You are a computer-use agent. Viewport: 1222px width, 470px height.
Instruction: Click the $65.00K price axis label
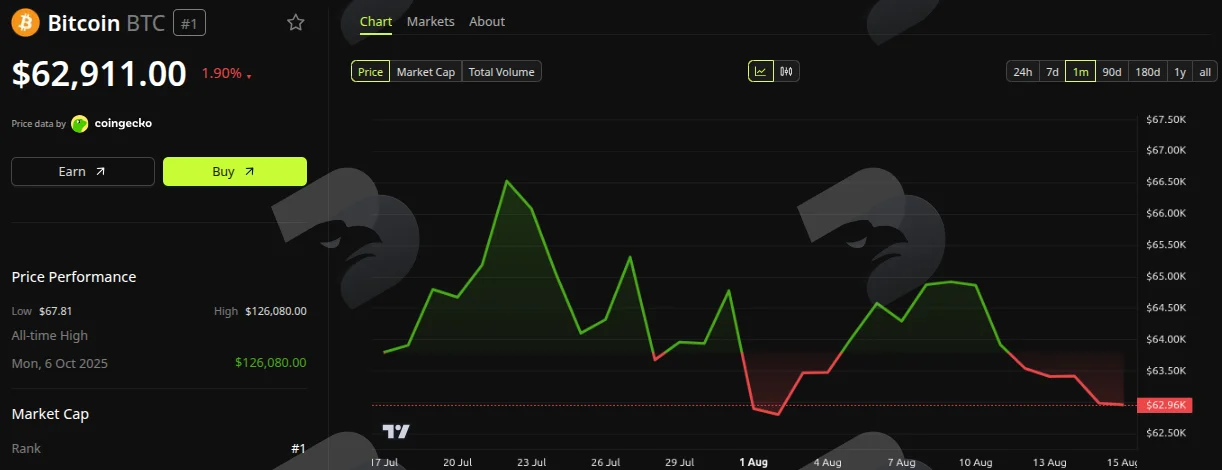pos(1166,276)
